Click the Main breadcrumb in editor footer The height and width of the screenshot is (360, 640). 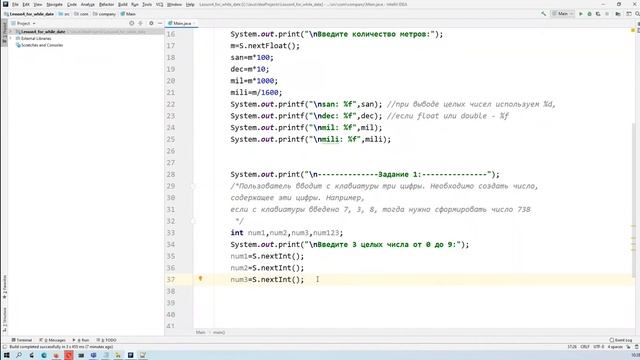pyautogui.click(x=200, y=333)
